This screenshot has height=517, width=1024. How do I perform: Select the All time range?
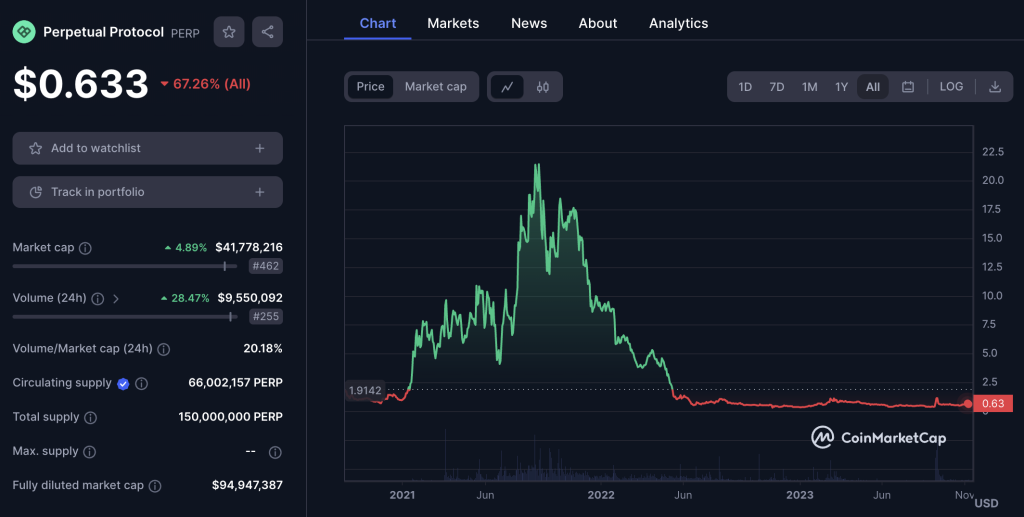point(872,87)
